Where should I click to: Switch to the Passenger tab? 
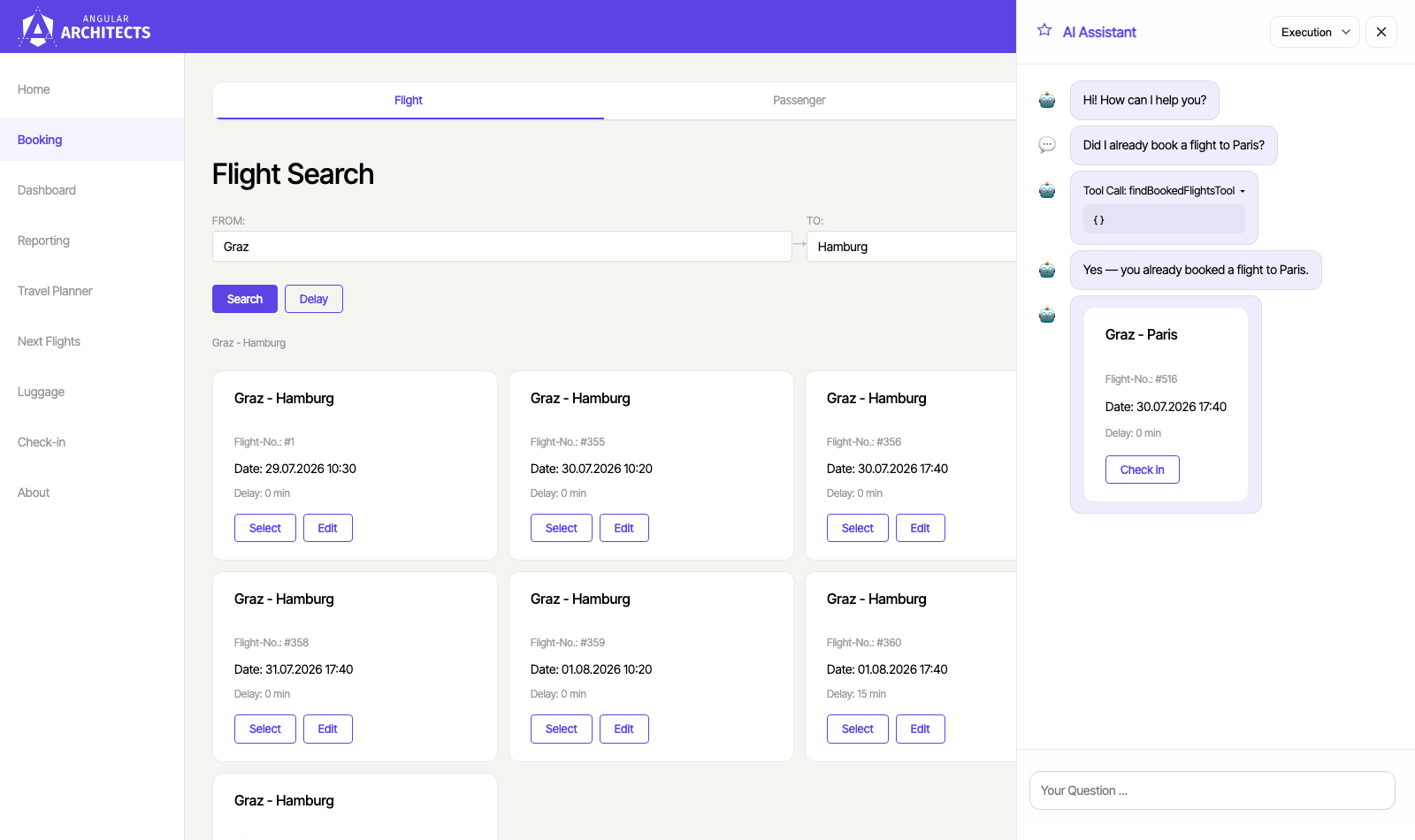(799, 100)
